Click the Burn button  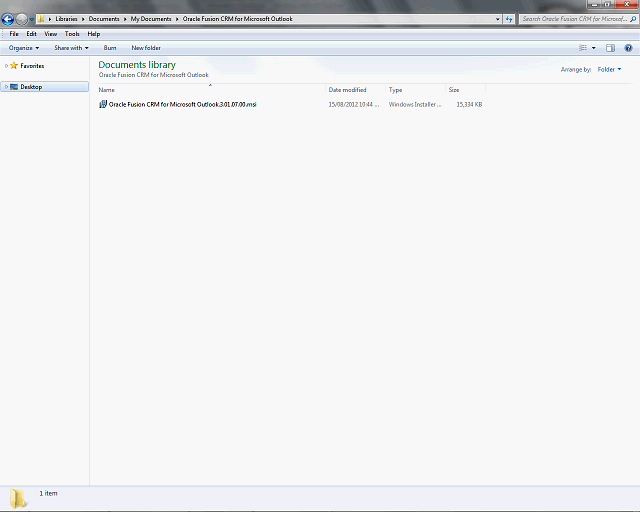point(110,48)
